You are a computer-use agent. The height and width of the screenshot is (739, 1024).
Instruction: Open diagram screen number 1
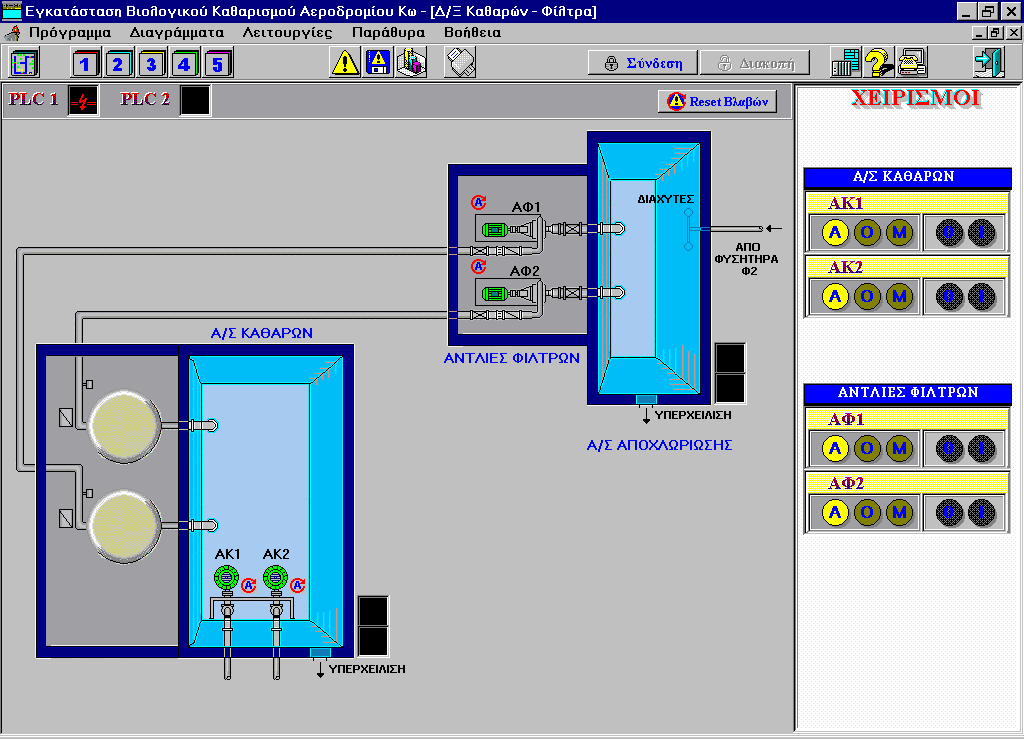tap(86, 64)
